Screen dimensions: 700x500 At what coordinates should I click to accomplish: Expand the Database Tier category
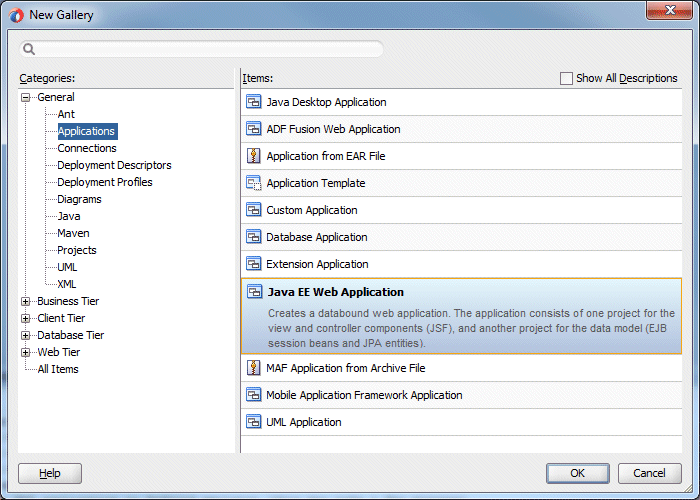25,335
